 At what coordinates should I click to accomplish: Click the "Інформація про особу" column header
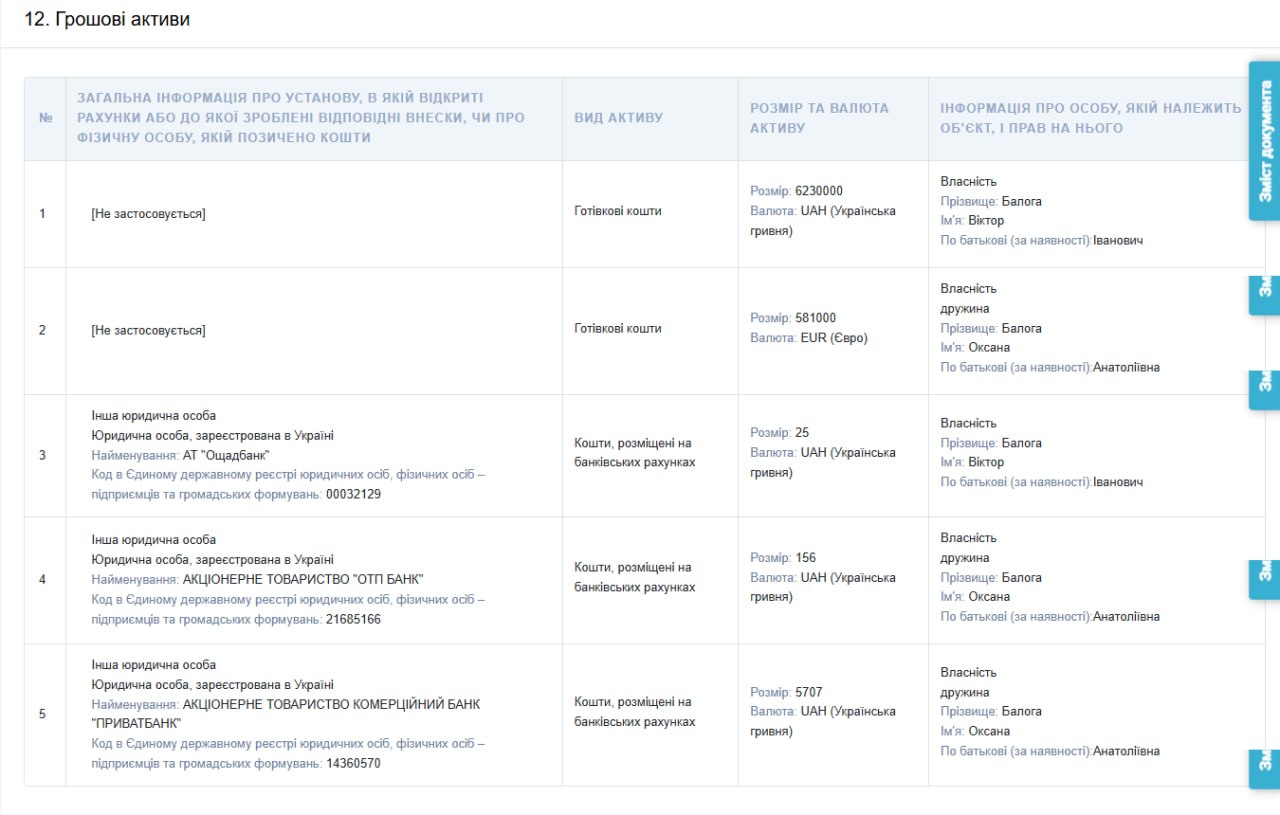point(1090,118)
